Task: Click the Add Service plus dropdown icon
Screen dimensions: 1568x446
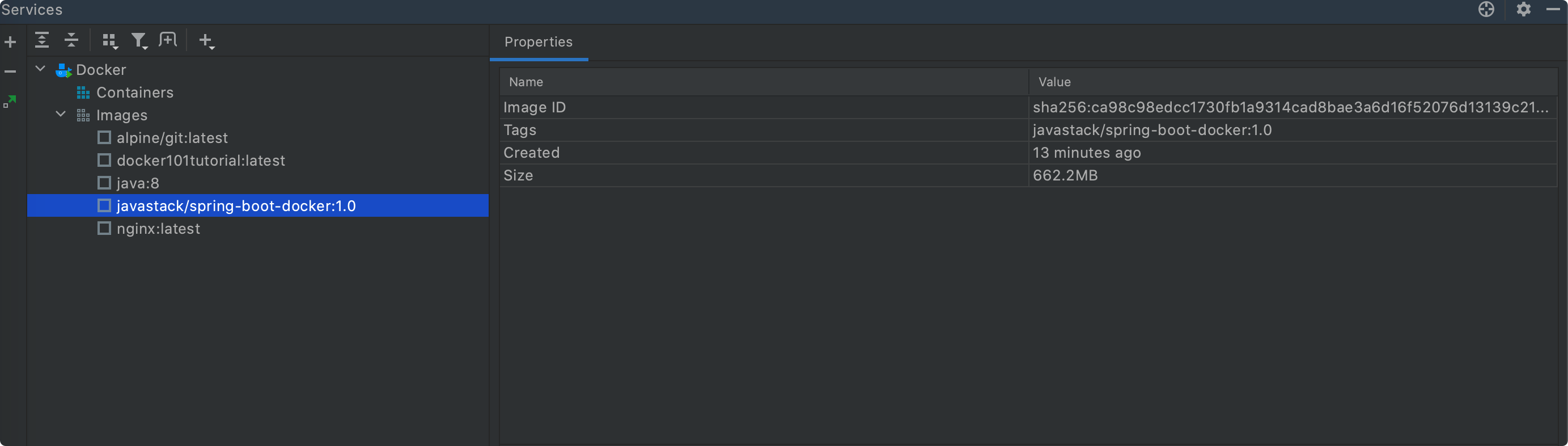Action: click(206, 41)
